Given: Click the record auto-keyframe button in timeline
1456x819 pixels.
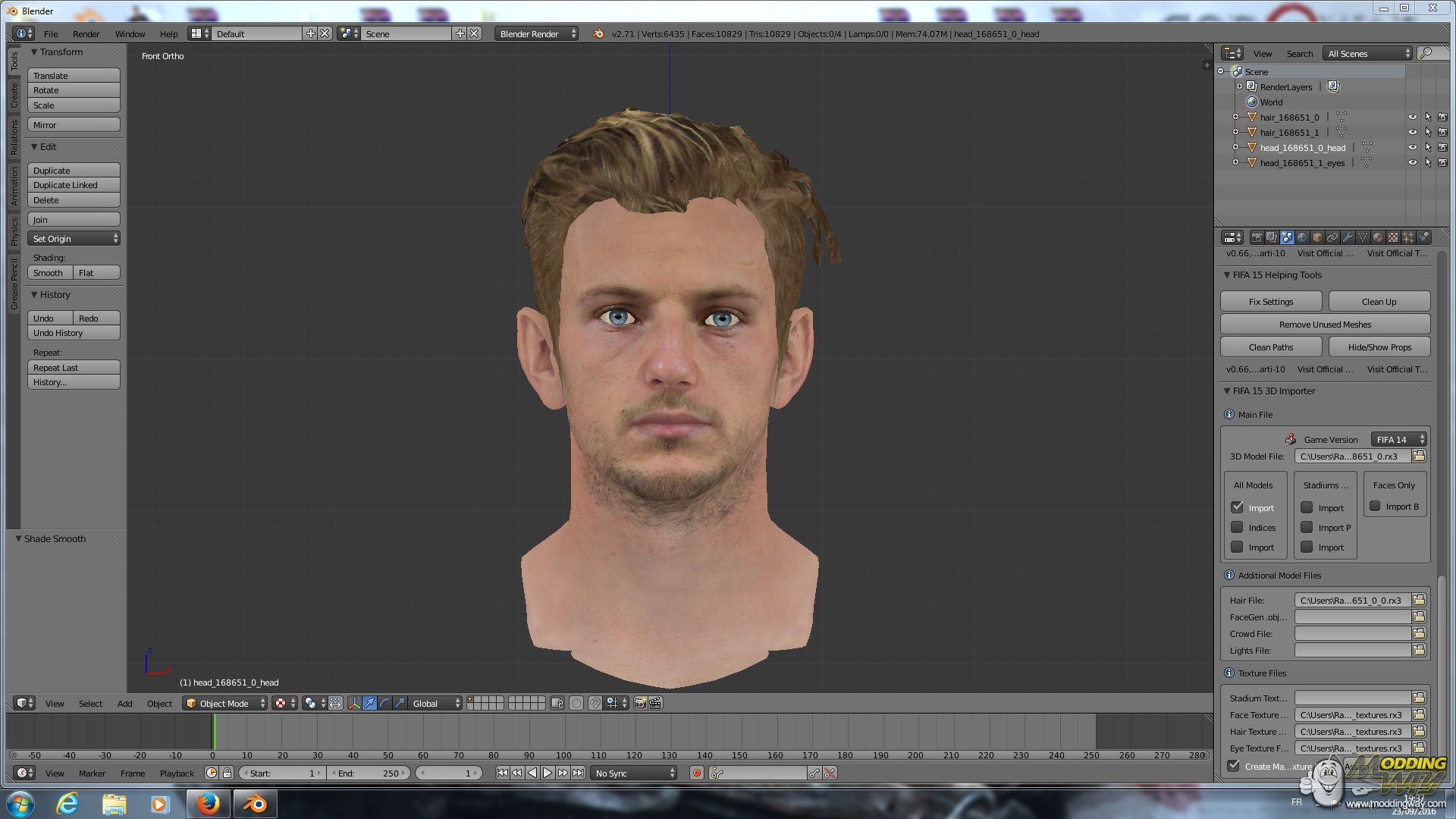Looking at the screenshot, I should pos(696,773).
